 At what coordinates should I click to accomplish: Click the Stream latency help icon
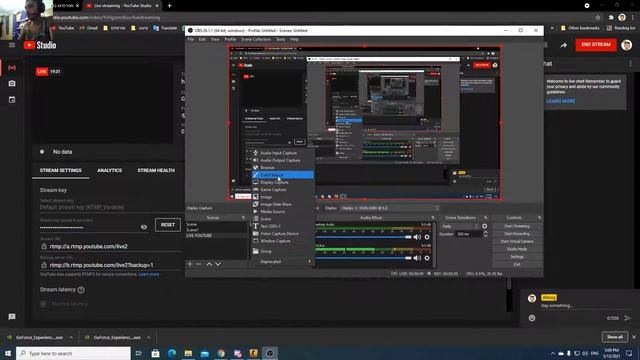click(x=81, y=290)
